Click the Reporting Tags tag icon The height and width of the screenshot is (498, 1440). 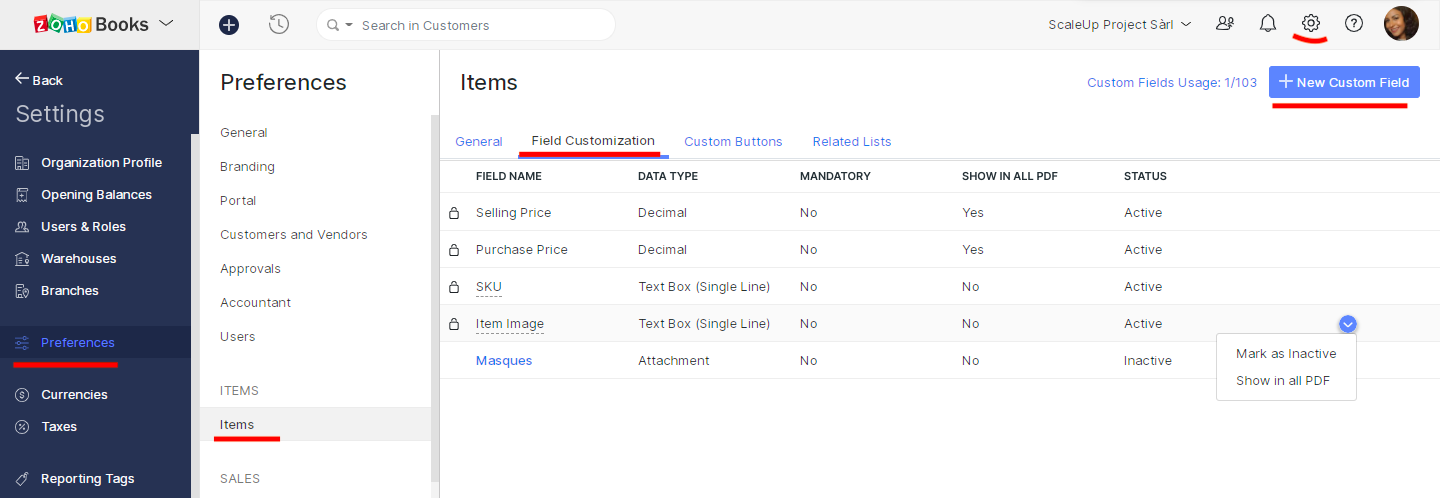[x=22, y=479]
